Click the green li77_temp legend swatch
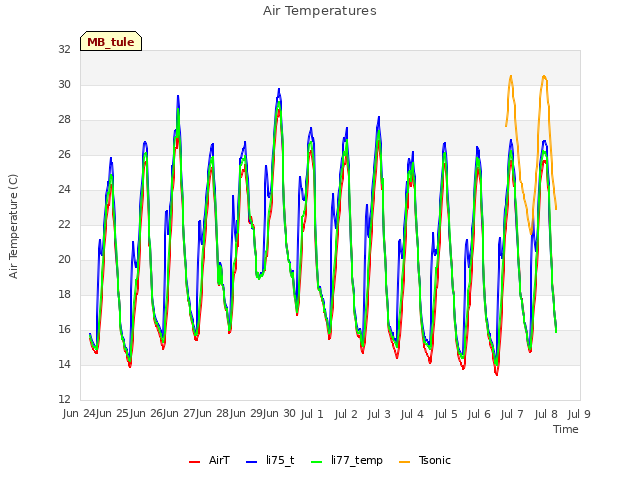The height and width of the screenshot is (480, 640). click(x=317, y=462)
